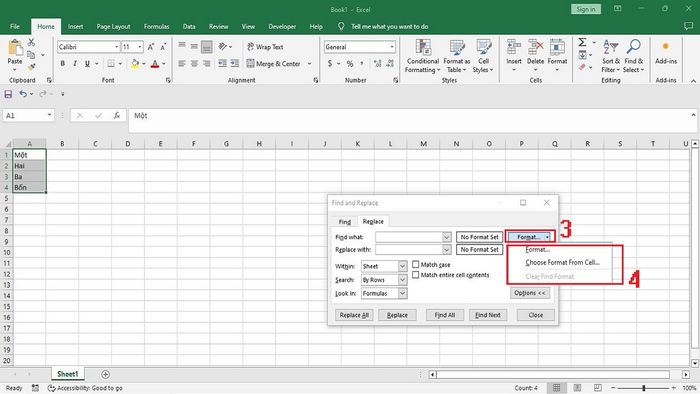Click the Format cells icon in ribbon
The image size is (700, 394).
(x=557, y=47)
